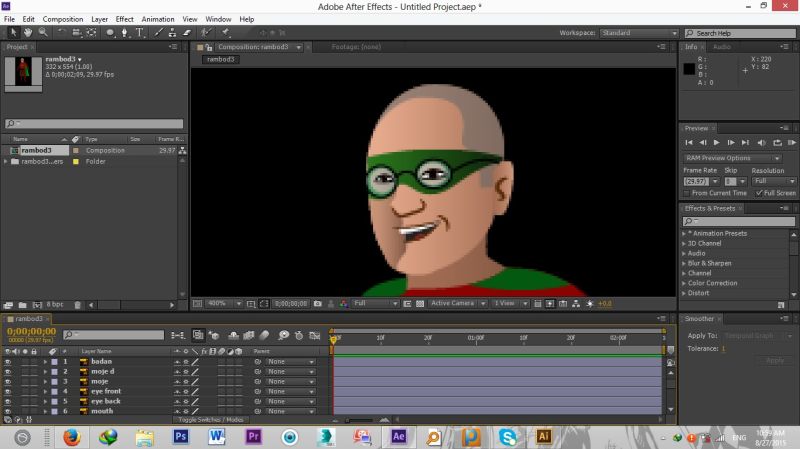Open the Workspace Standard dropdown

pyautogui.click(x=639, y=33)
